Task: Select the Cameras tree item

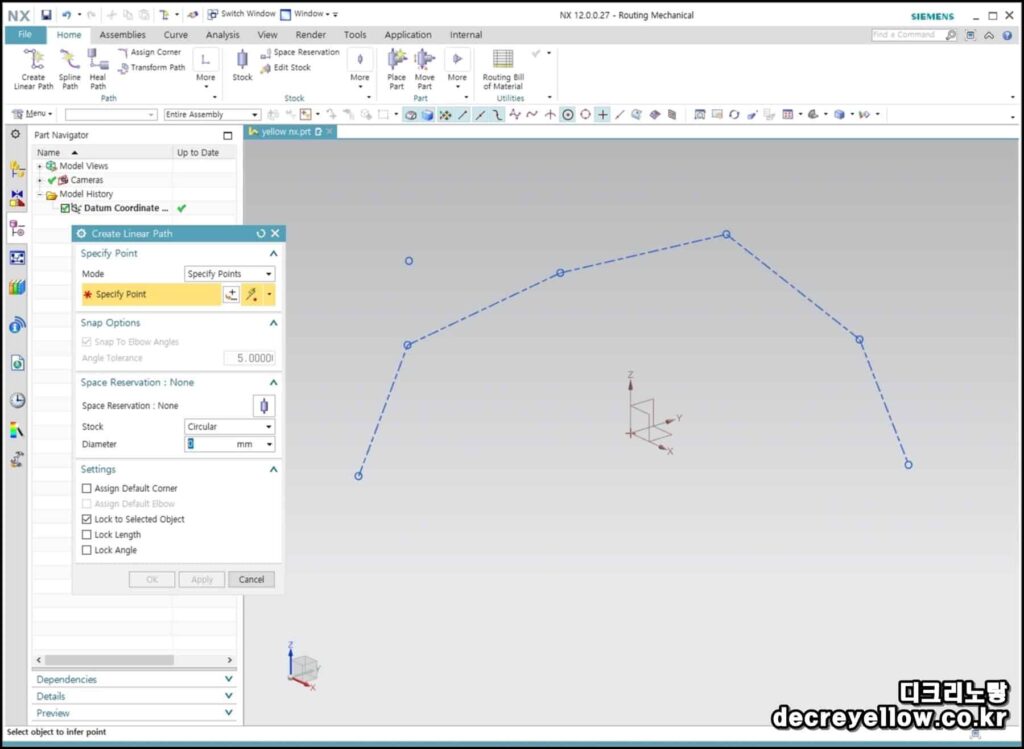Action: click(87, 180)
